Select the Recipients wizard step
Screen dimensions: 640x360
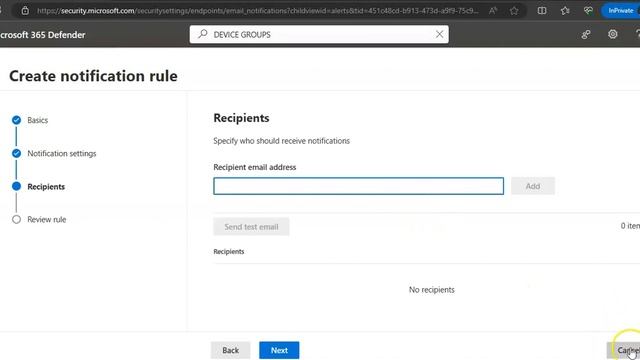point(46,187)
